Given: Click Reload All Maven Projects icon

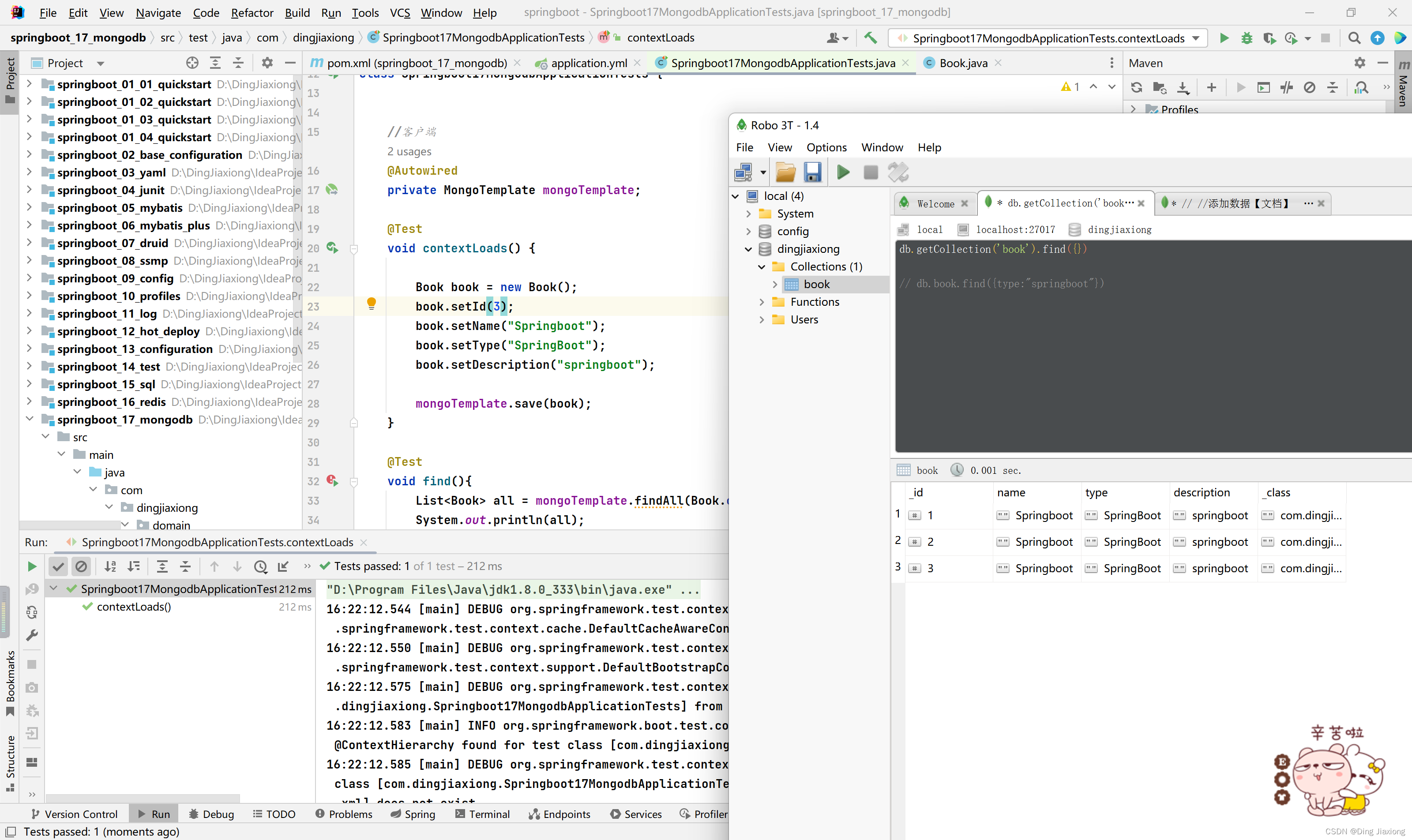Looking at the screenshot, I should (1136, 88).
